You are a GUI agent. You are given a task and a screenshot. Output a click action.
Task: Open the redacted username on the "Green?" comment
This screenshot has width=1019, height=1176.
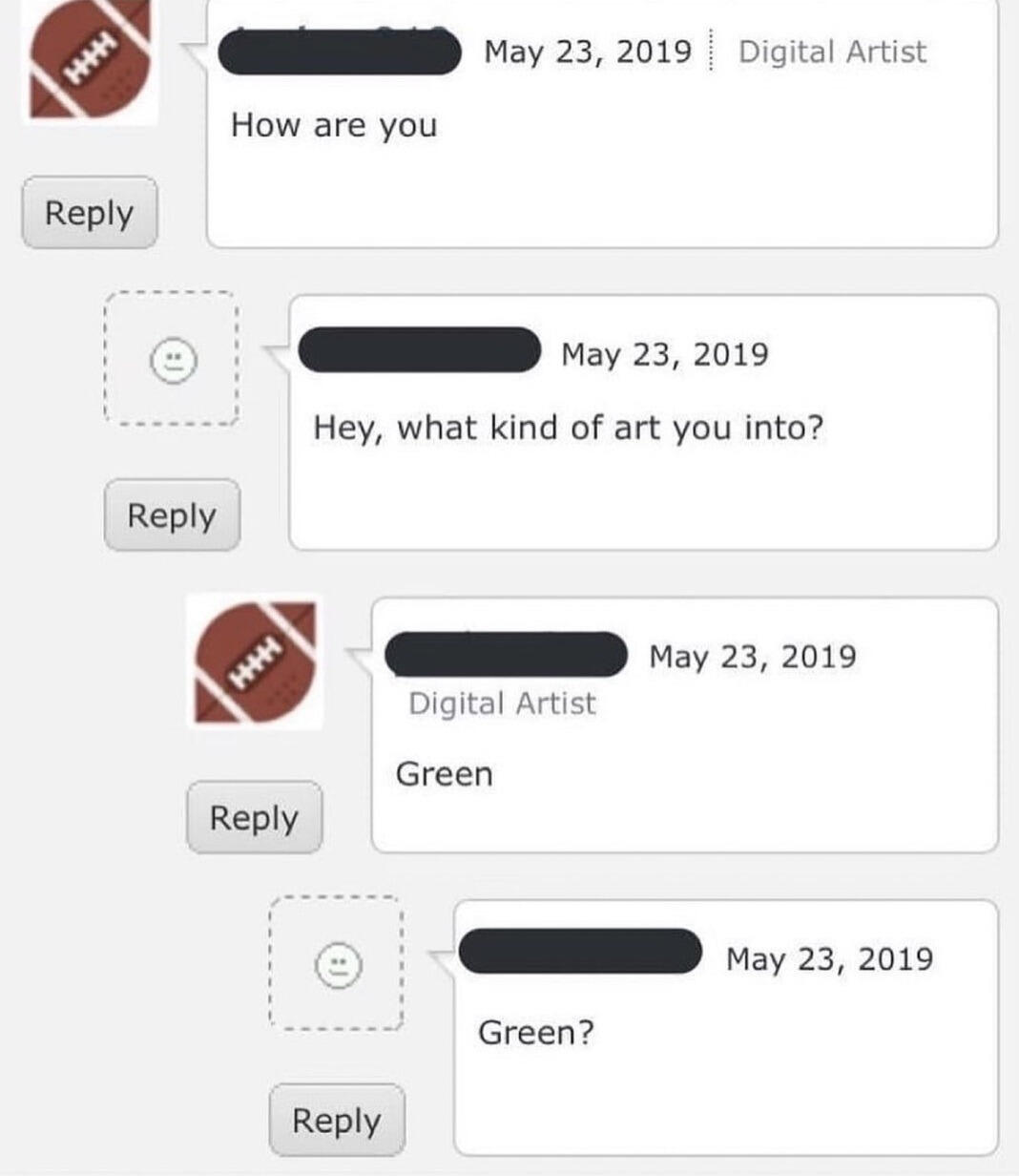(580, 952)
